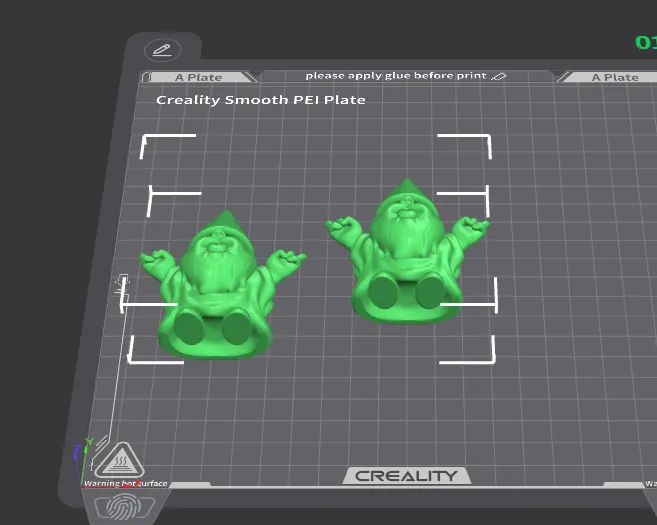Click the right 'A Plate' label
The width and height of the screenshot is (657, 525).
(x=615, y=78)
